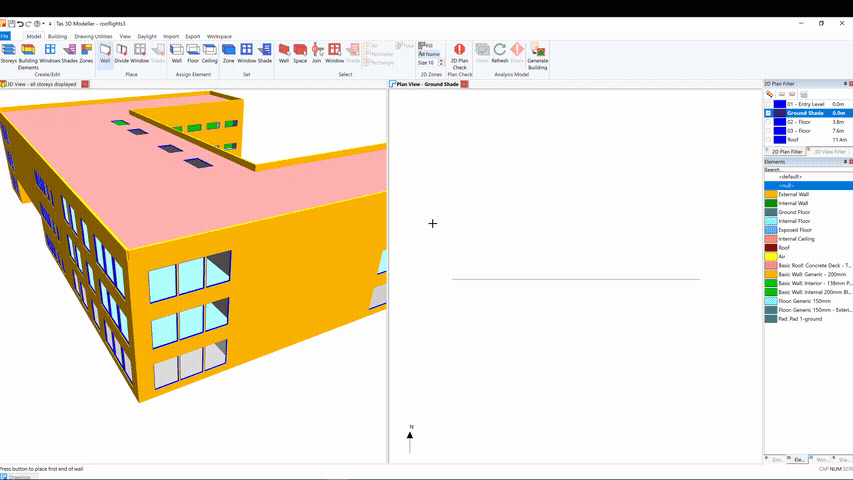This screenshot has height=480, width=853.
Task: Click the Set Shade icon
Action: click(x=265, y=50)
